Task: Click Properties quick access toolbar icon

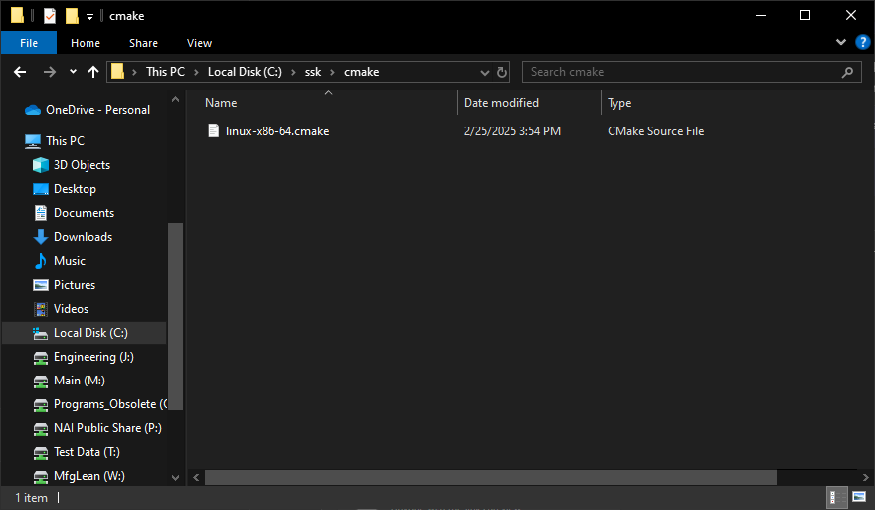Action: point(50,16)
